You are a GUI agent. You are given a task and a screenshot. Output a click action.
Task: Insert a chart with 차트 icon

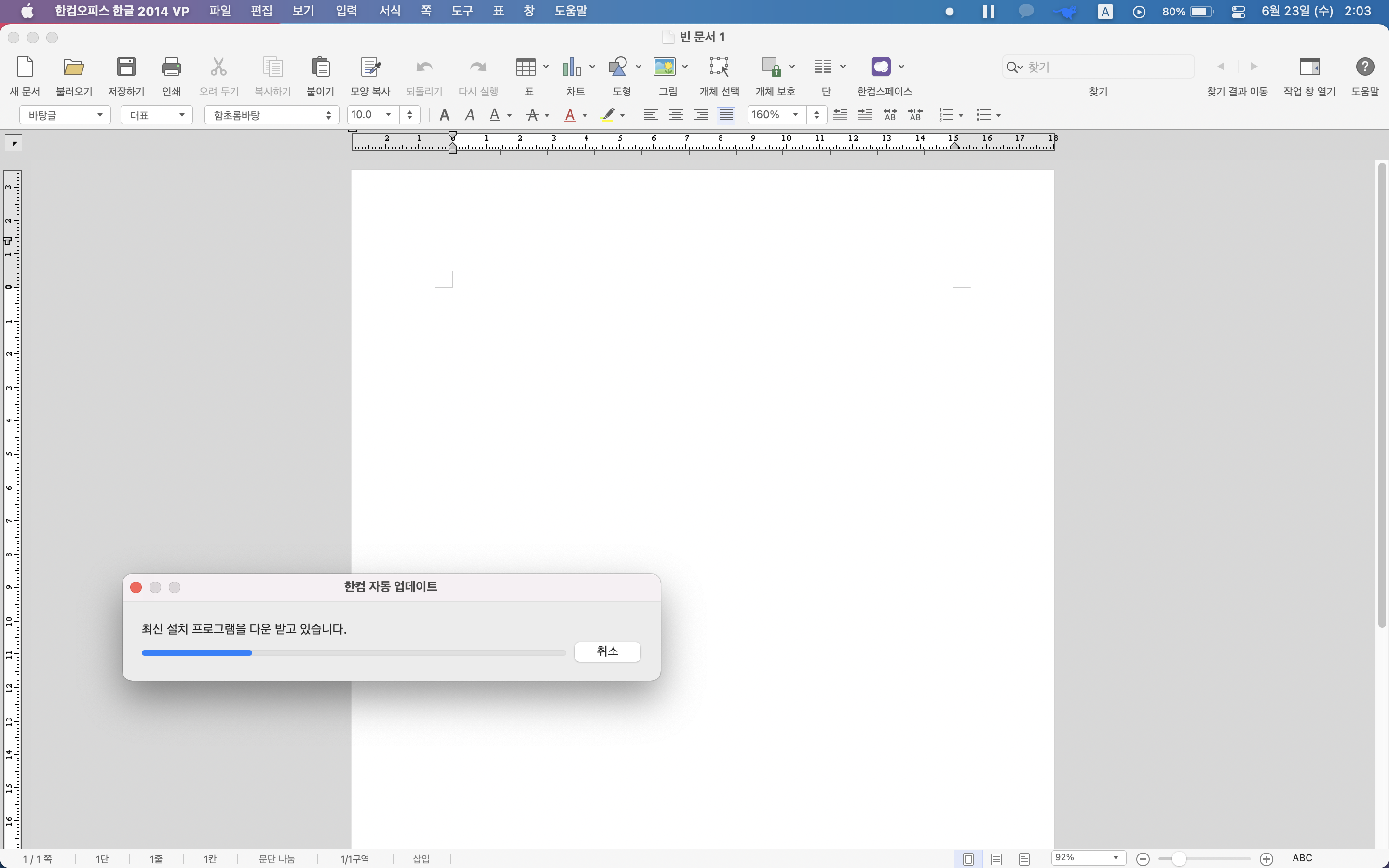pos(572,67)
